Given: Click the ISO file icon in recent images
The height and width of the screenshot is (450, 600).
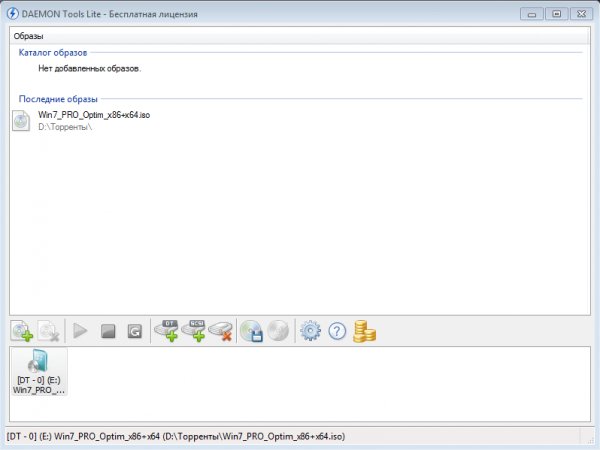Looking at the screenshot, I should pyautogui.click(x=21, y=121).
